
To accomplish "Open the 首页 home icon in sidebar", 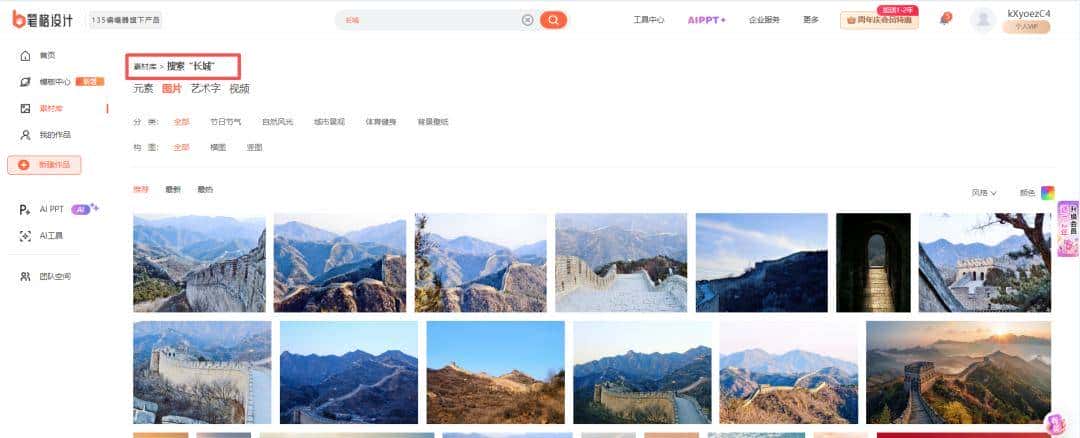I will [x=25, y=56].
